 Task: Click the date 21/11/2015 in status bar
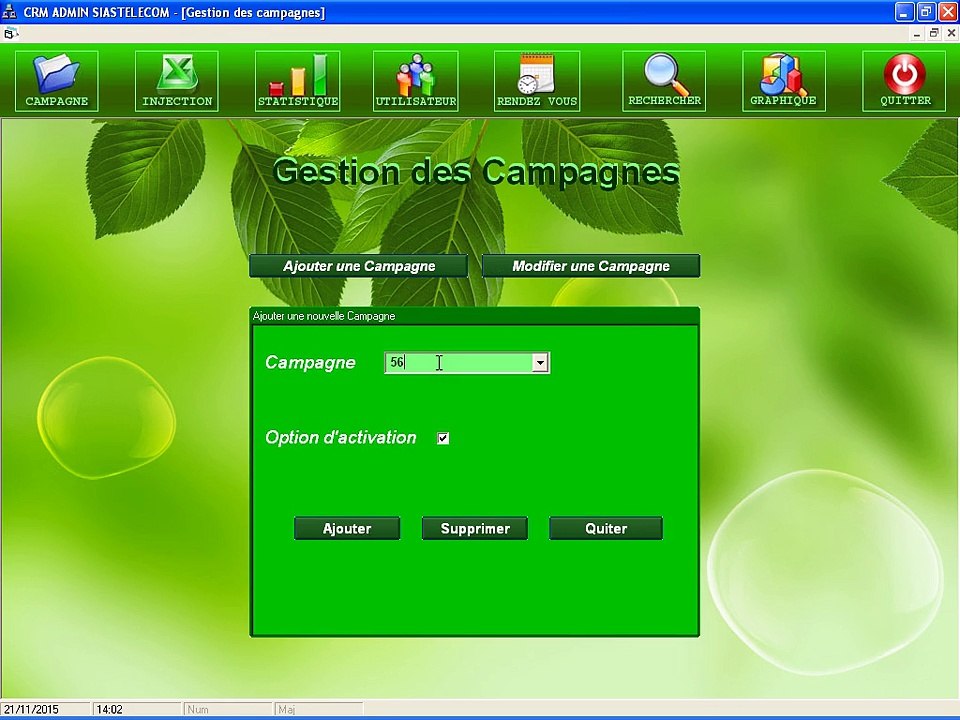click(x=32, y=709)
